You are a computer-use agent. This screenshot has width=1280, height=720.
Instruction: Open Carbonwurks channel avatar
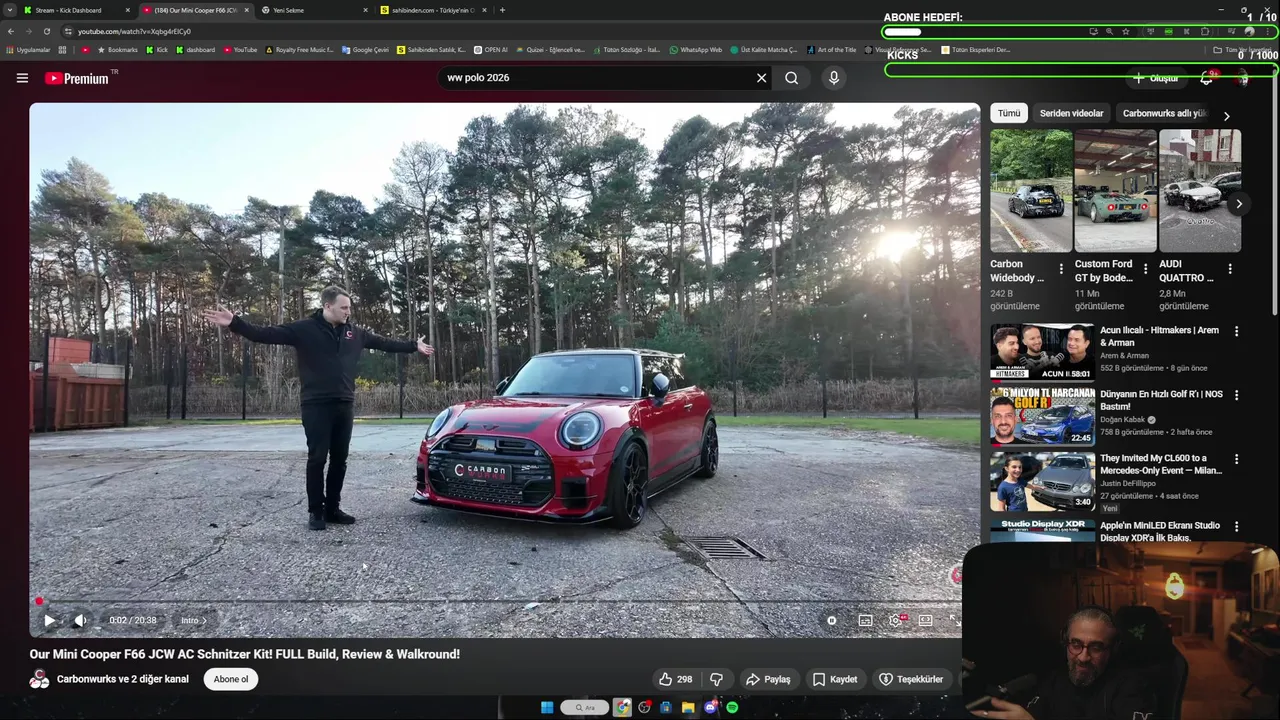[39, 679]
